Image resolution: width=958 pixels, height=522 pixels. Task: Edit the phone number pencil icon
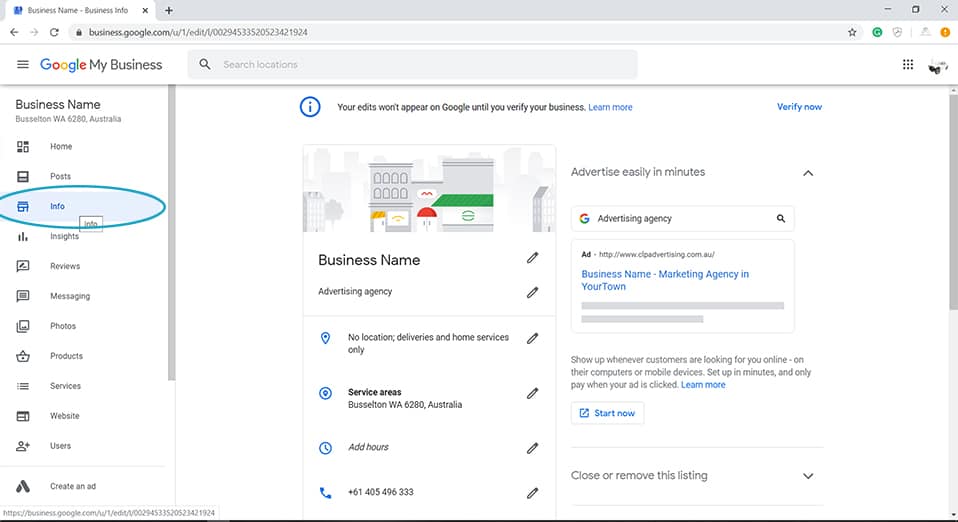click(x=532, y=493)
